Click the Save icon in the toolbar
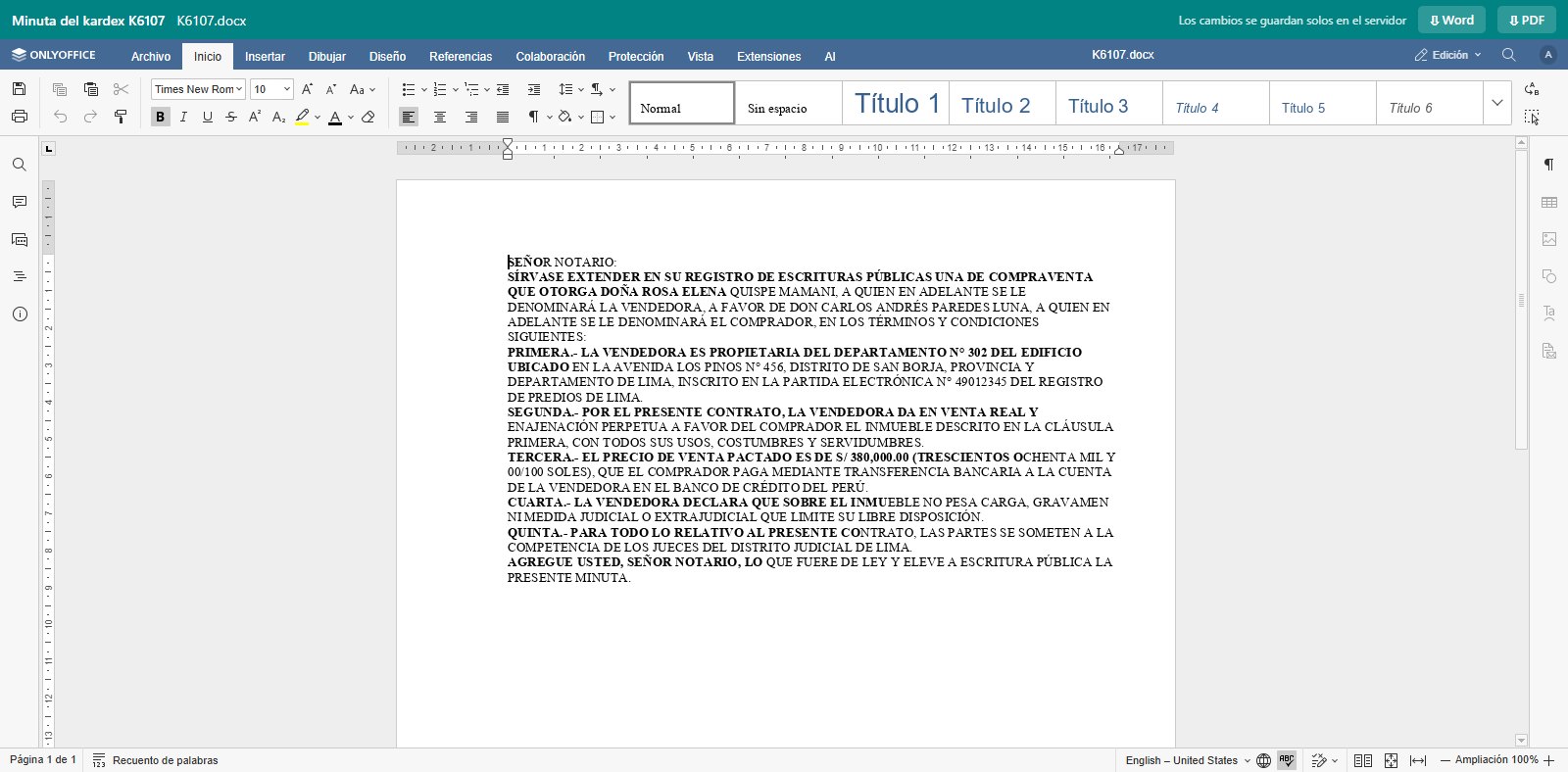 coord(19,89)
